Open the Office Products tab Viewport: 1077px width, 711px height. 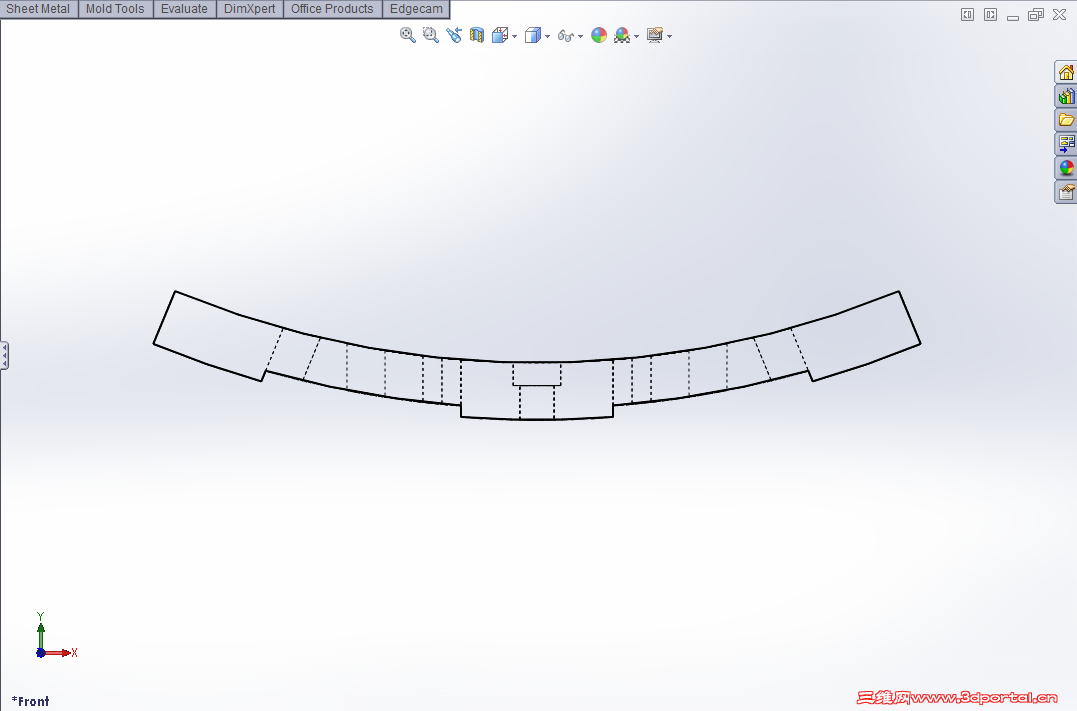[x=332, y=9]
